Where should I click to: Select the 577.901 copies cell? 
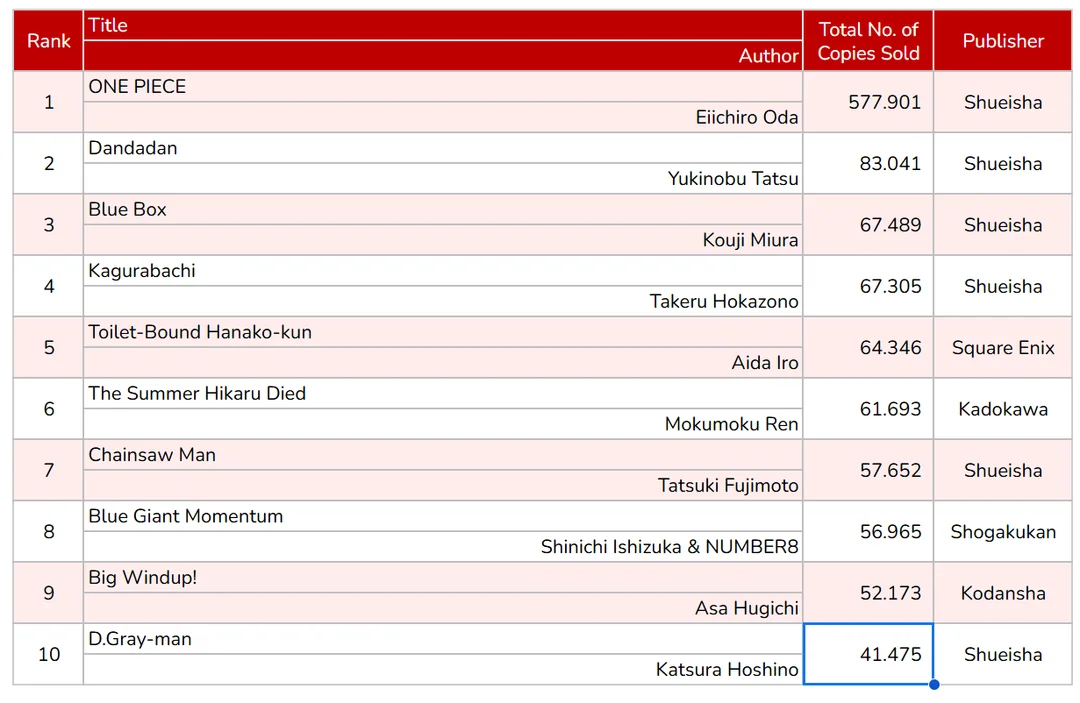[x=868, y=102]
